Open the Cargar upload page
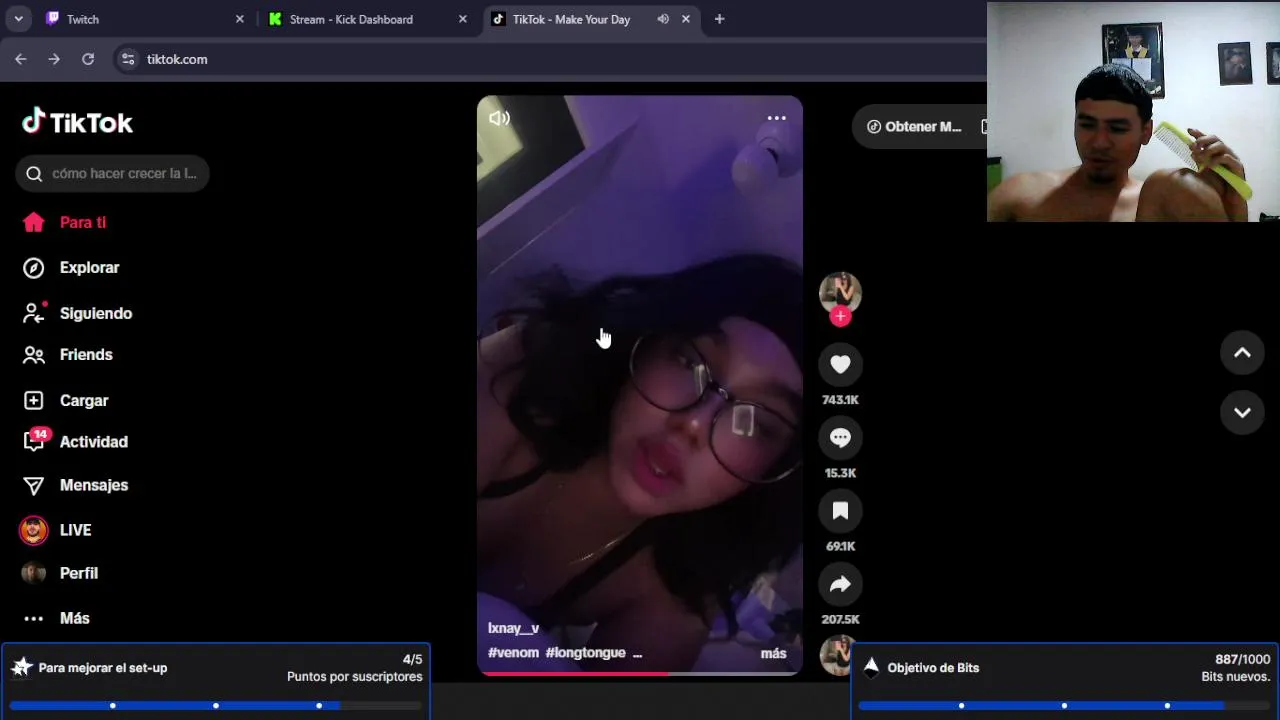The width and height of the screenshot is (1280, 720). coord(65,400)
